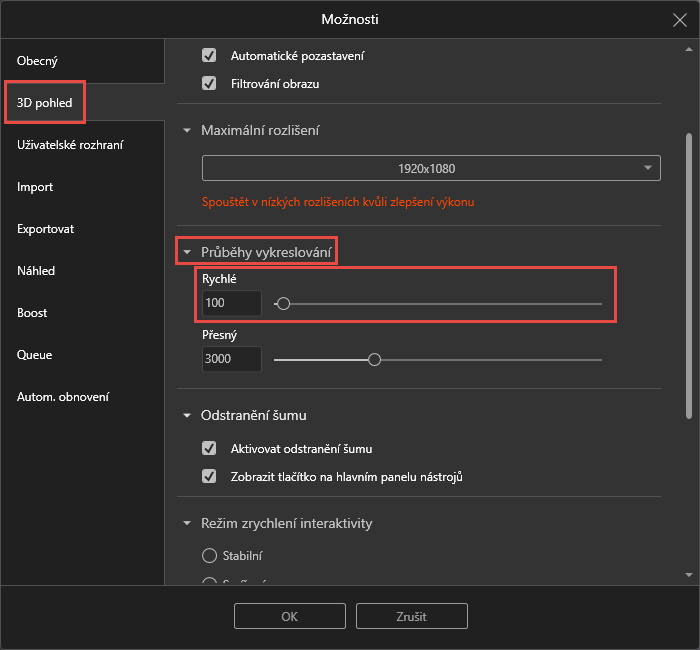700x650 pixels.
Task: Open the Obecný settings tab
Action: (37, 61)
